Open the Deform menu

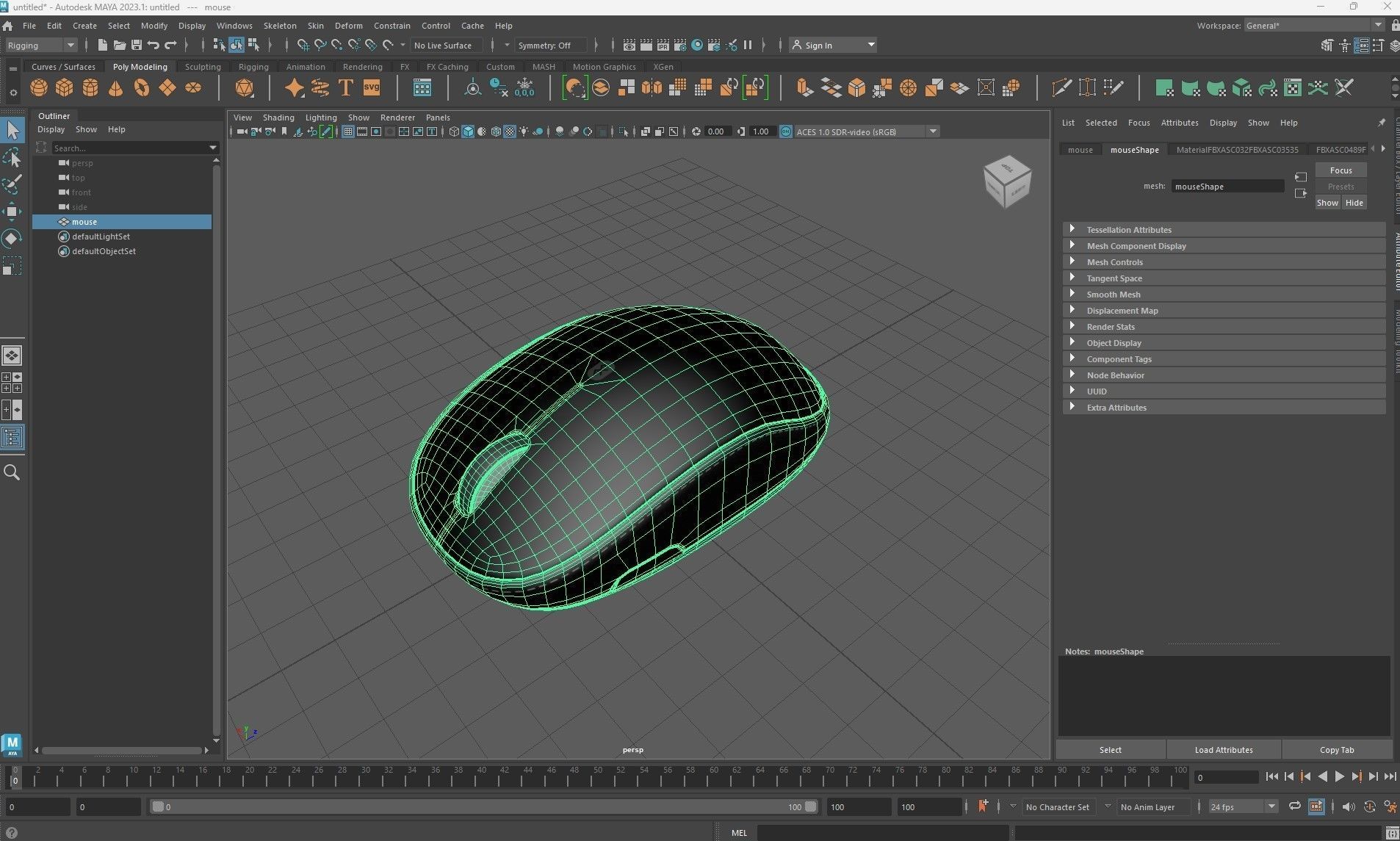point(348,26)
